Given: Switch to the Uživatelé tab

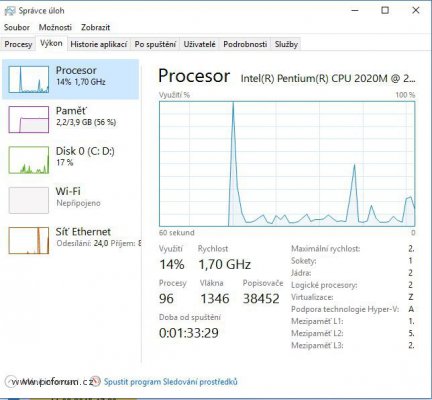Looking at the screenshot, I should coord(199,44).
